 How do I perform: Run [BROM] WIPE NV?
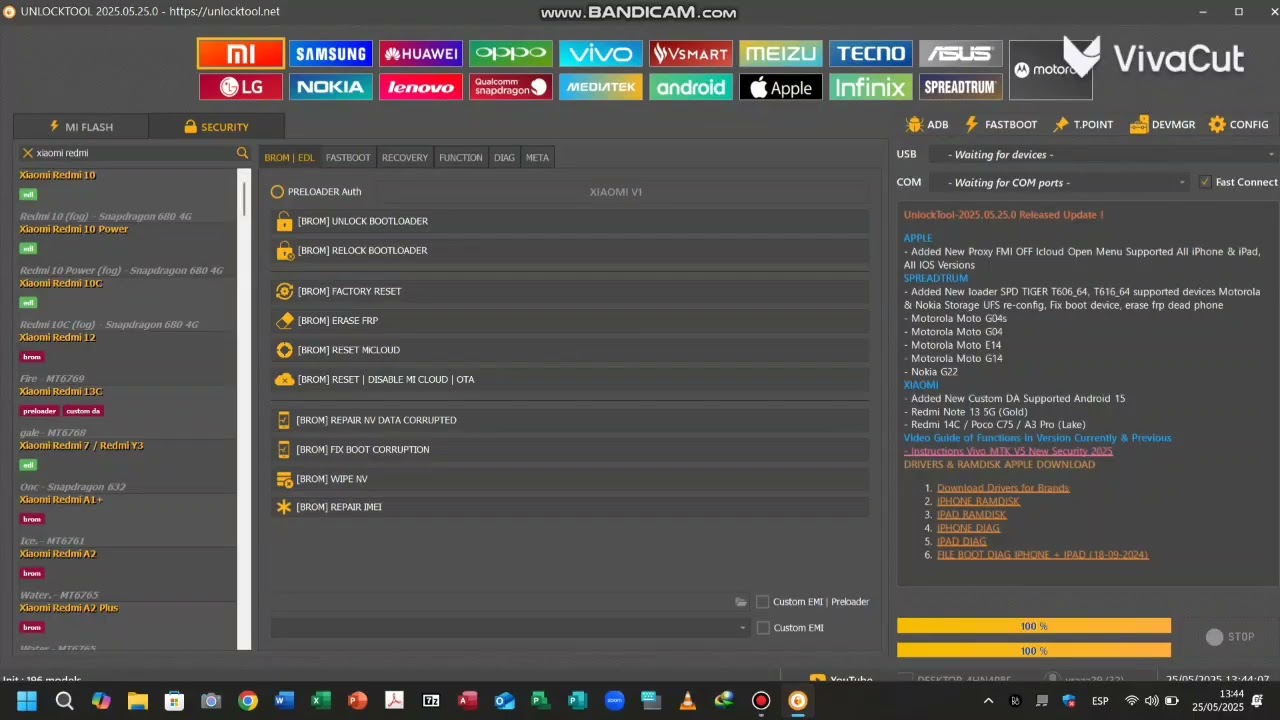(570, 479)
